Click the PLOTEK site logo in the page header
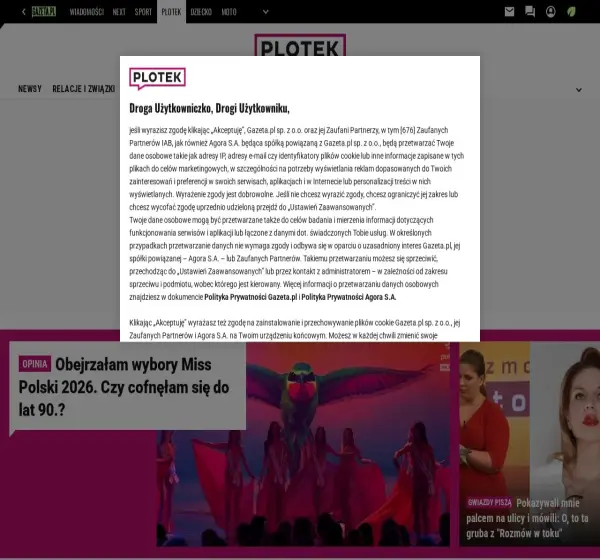 (x=300, y=46)
